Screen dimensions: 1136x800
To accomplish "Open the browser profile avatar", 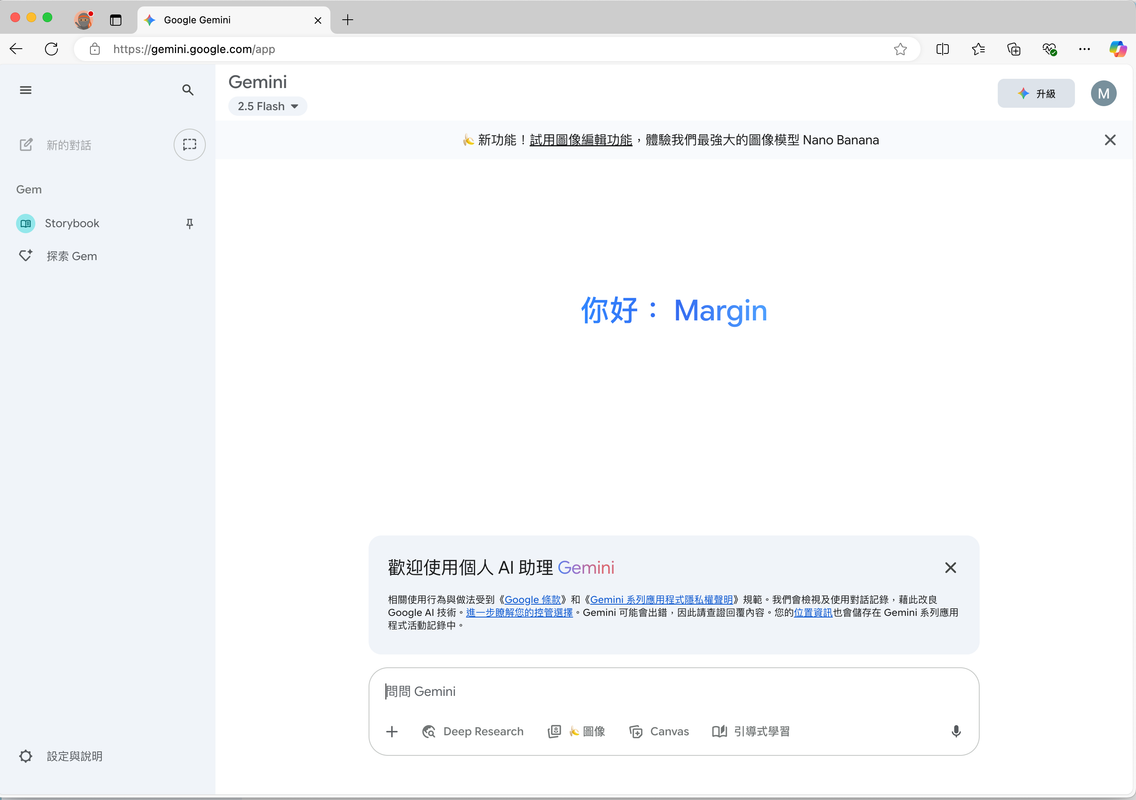I will coord(83,20).
